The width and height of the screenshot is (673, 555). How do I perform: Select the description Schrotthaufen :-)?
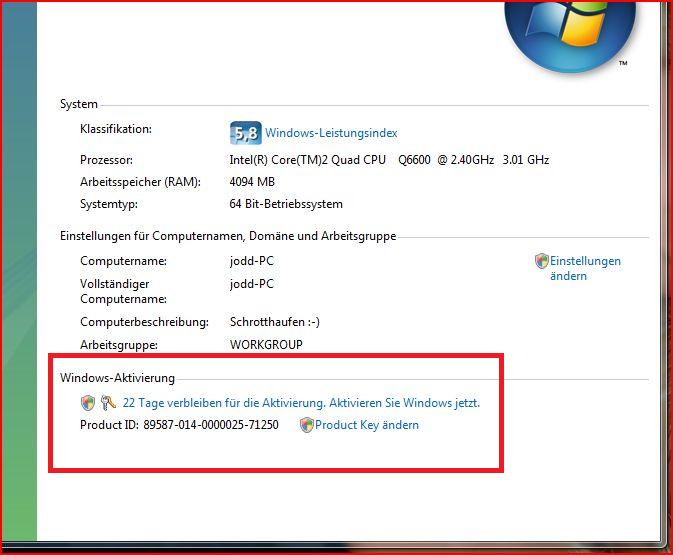pyautogui.click(x=275, y=322)
